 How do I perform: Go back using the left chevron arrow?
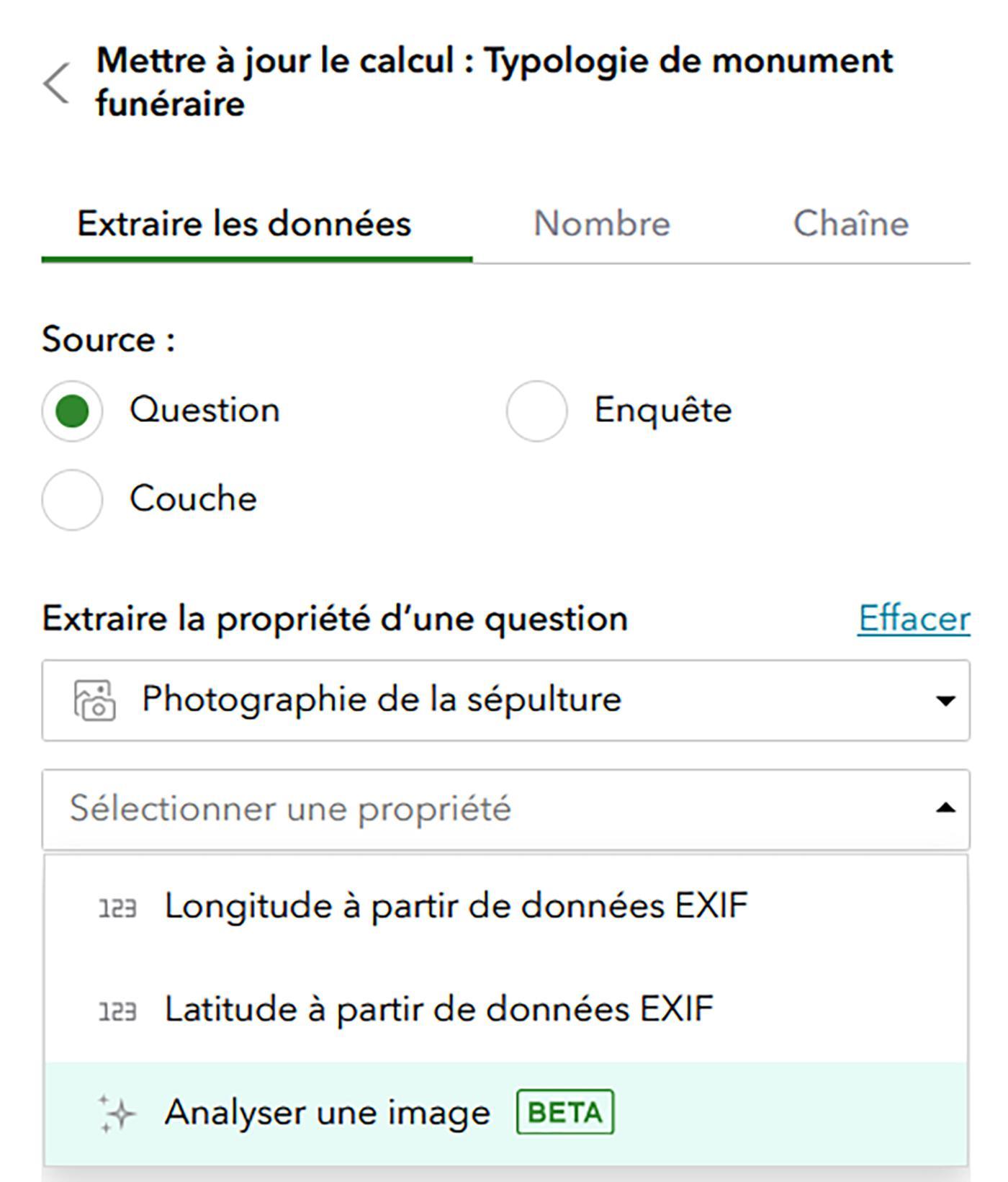[x=56, y=83]
